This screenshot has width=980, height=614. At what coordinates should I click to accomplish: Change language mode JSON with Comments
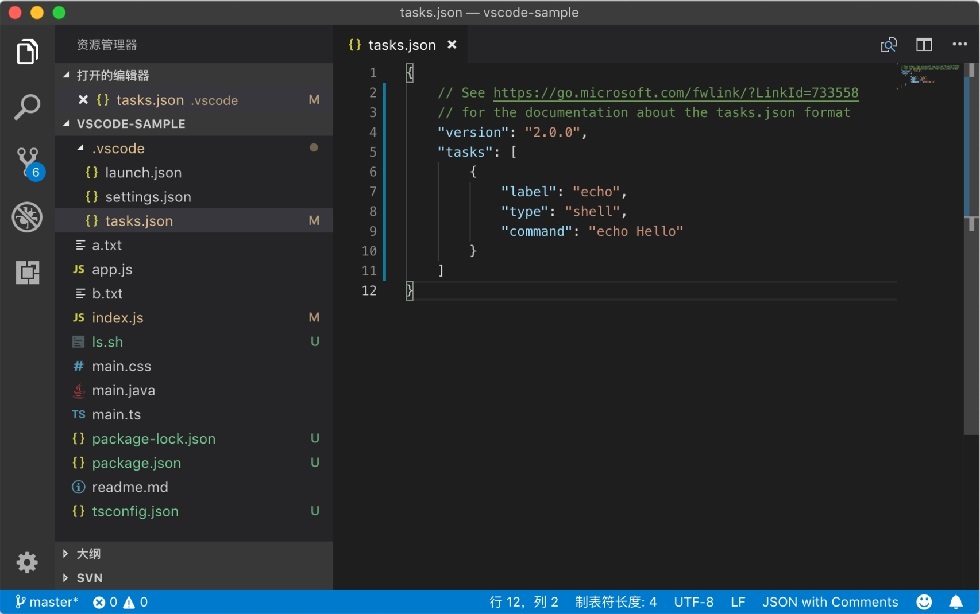[829, 601]
